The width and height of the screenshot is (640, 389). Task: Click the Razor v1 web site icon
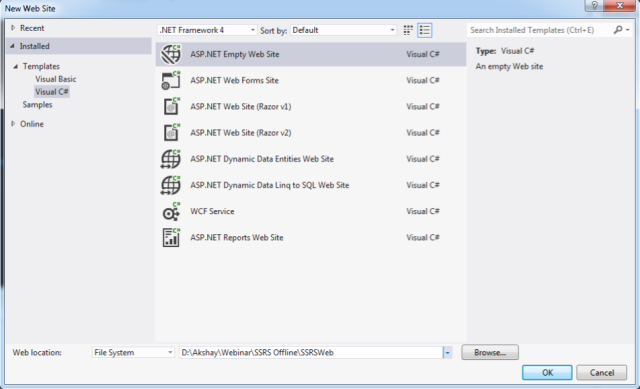pos(171,107)
